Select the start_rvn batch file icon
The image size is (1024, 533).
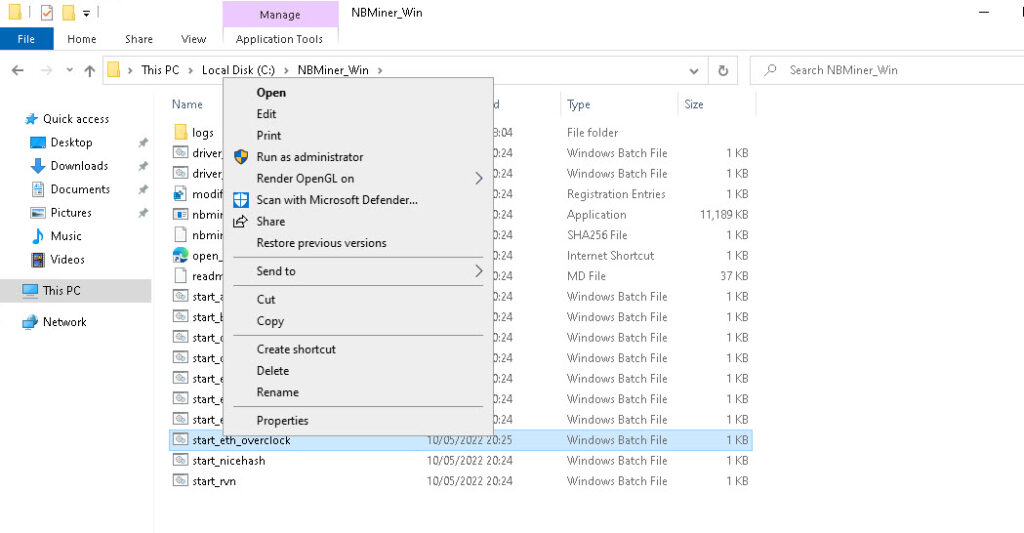[x=180, y=481]
